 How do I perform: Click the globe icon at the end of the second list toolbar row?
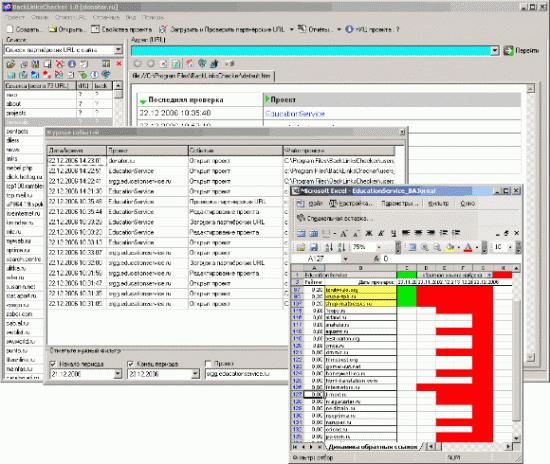click(x=106, y=74)
